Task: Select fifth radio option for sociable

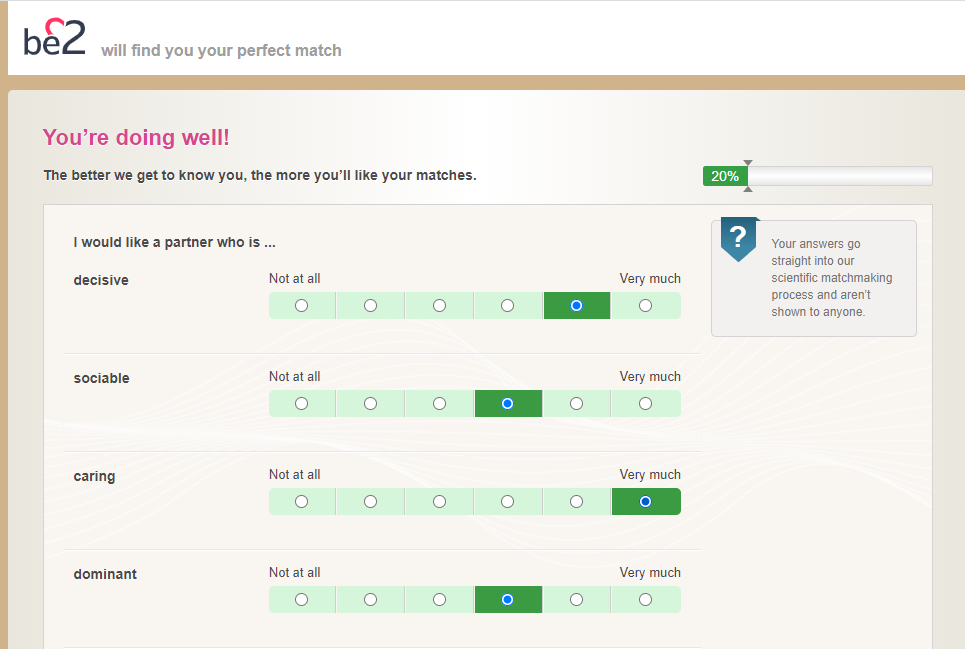Action: click(576, 404)
